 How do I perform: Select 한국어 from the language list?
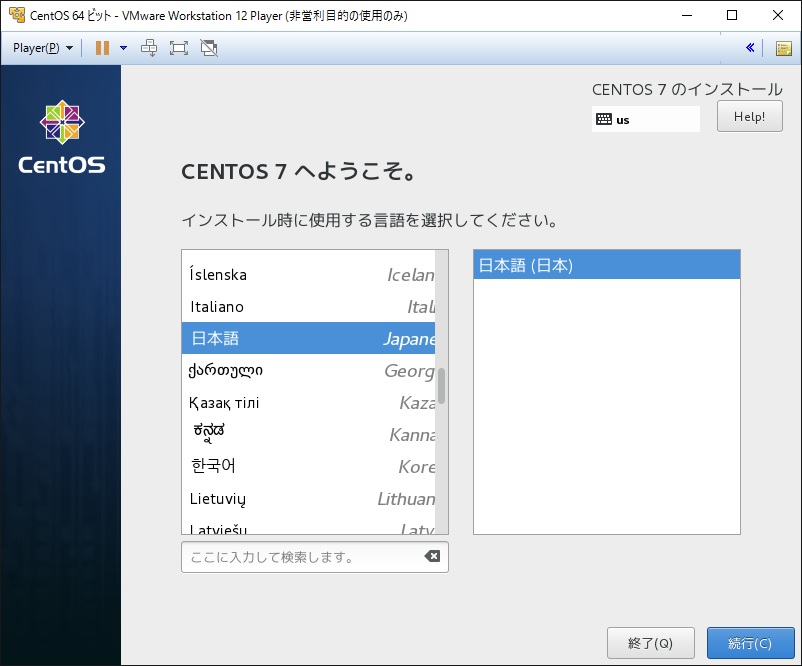(x=215, y=466)
